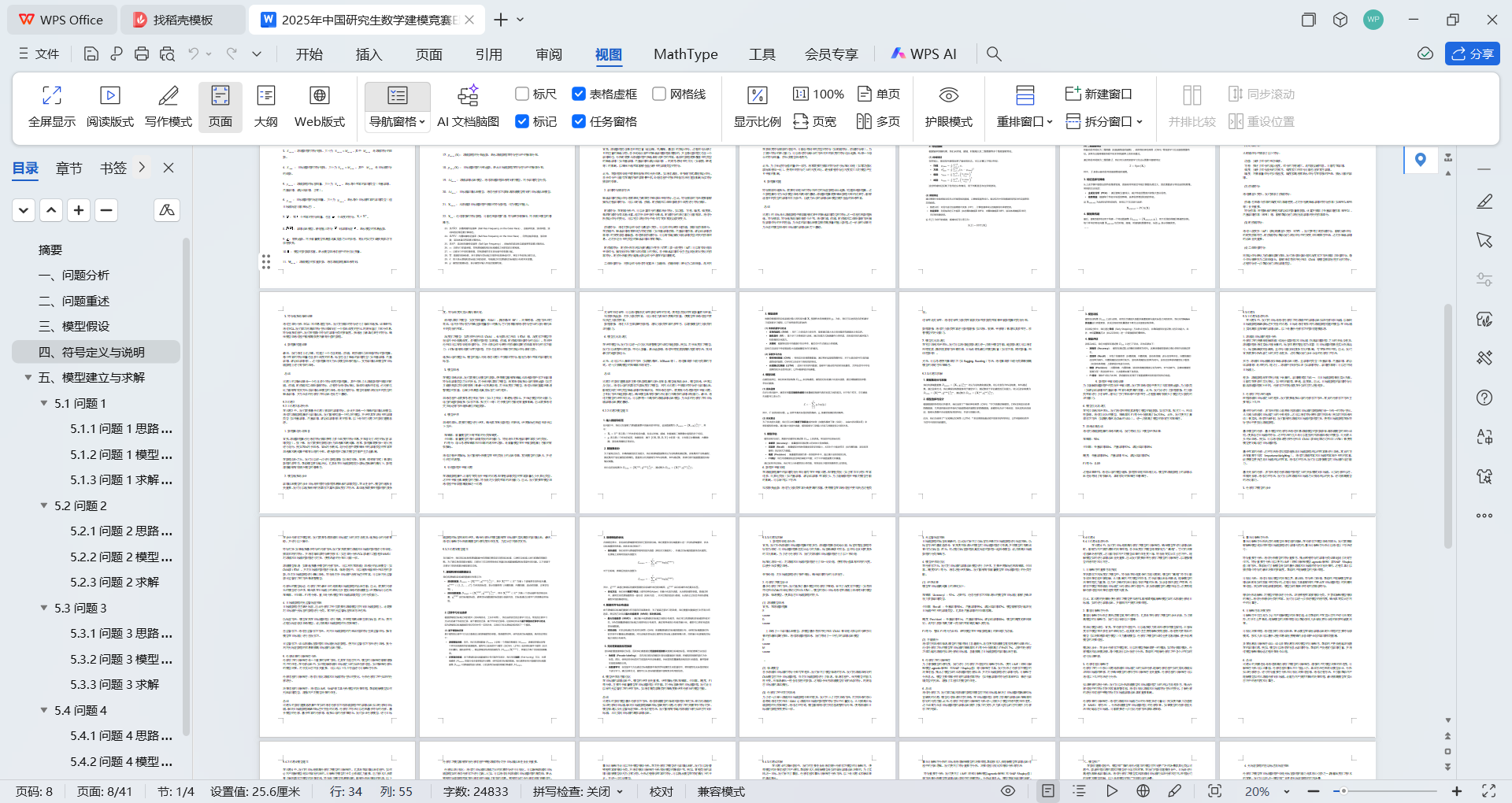Uncheck the 任务窗格 task pane checkbox
The image size is (1512, 803).
579,121
